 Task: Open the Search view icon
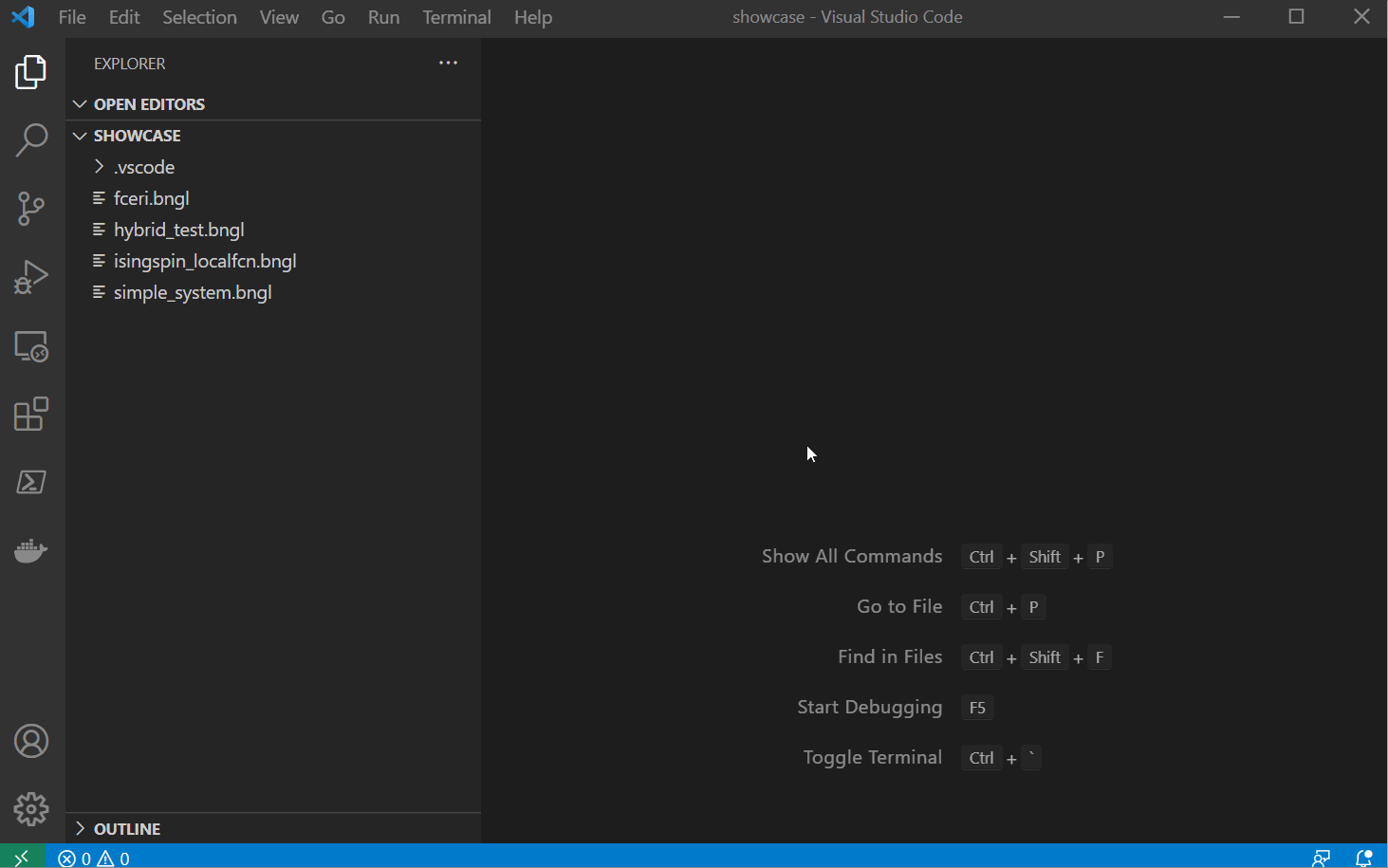click(x=31, y=140)
